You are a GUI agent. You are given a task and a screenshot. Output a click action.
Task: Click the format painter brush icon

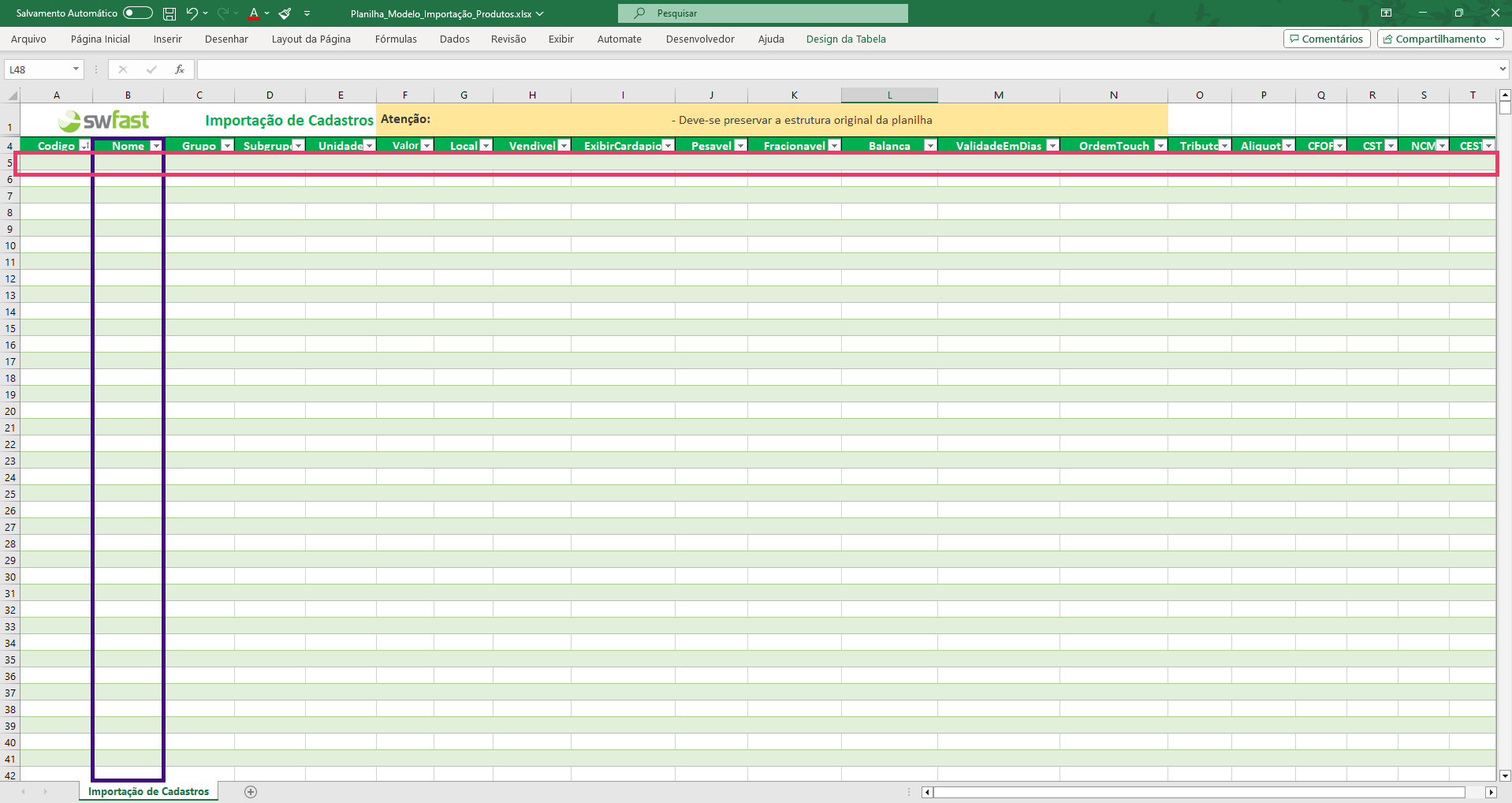[285, 13]
